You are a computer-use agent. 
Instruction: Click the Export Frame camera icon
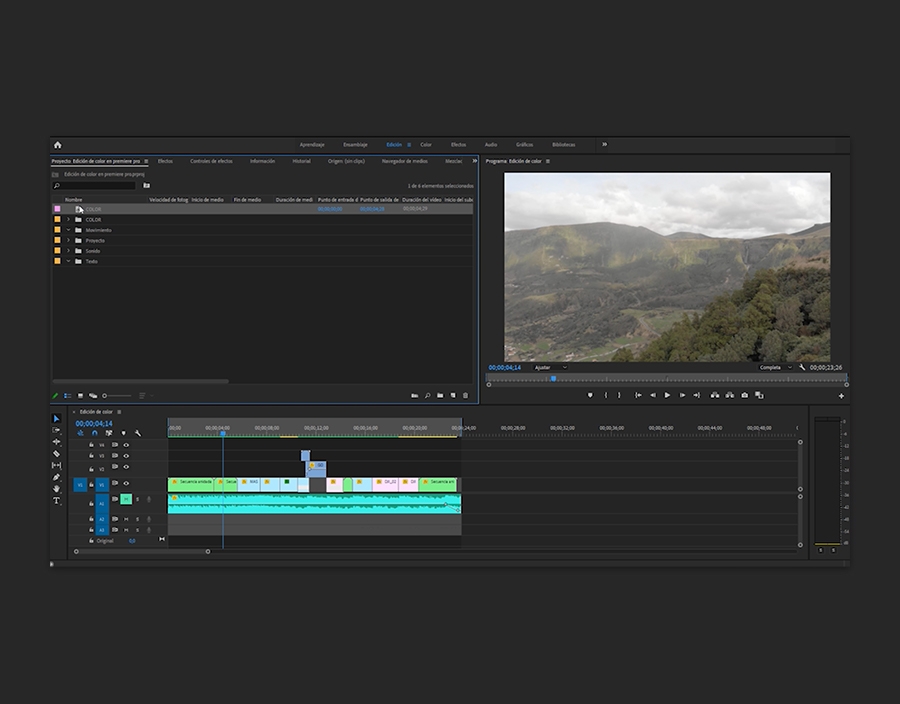pos(744,395)
